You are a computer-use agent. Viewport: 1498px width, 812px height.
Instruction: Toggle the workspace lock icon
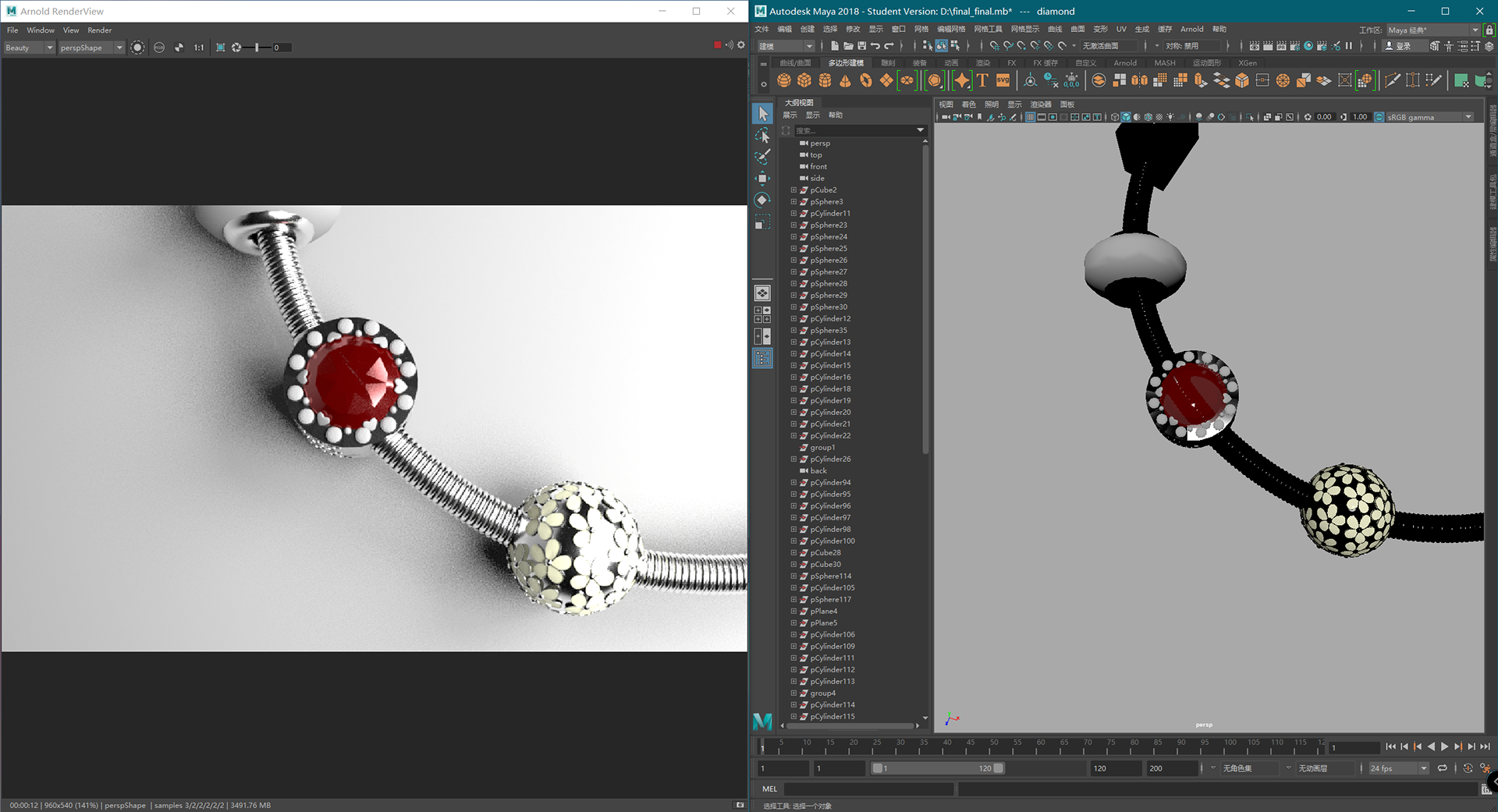click(1489, 30)
